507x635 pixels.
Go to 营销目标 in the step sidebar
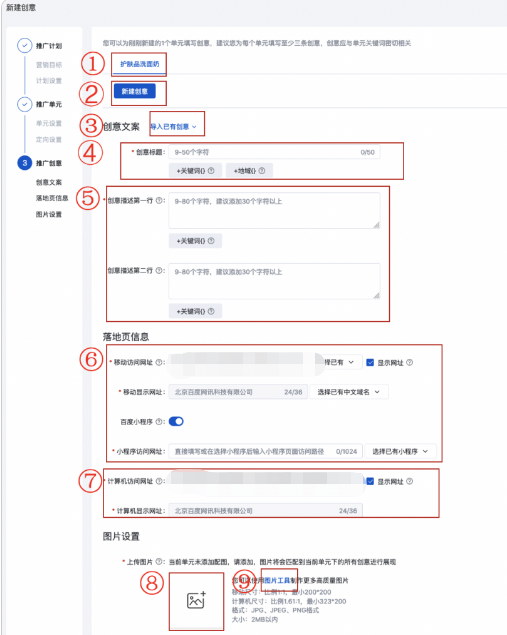click(x=49, y=65)
